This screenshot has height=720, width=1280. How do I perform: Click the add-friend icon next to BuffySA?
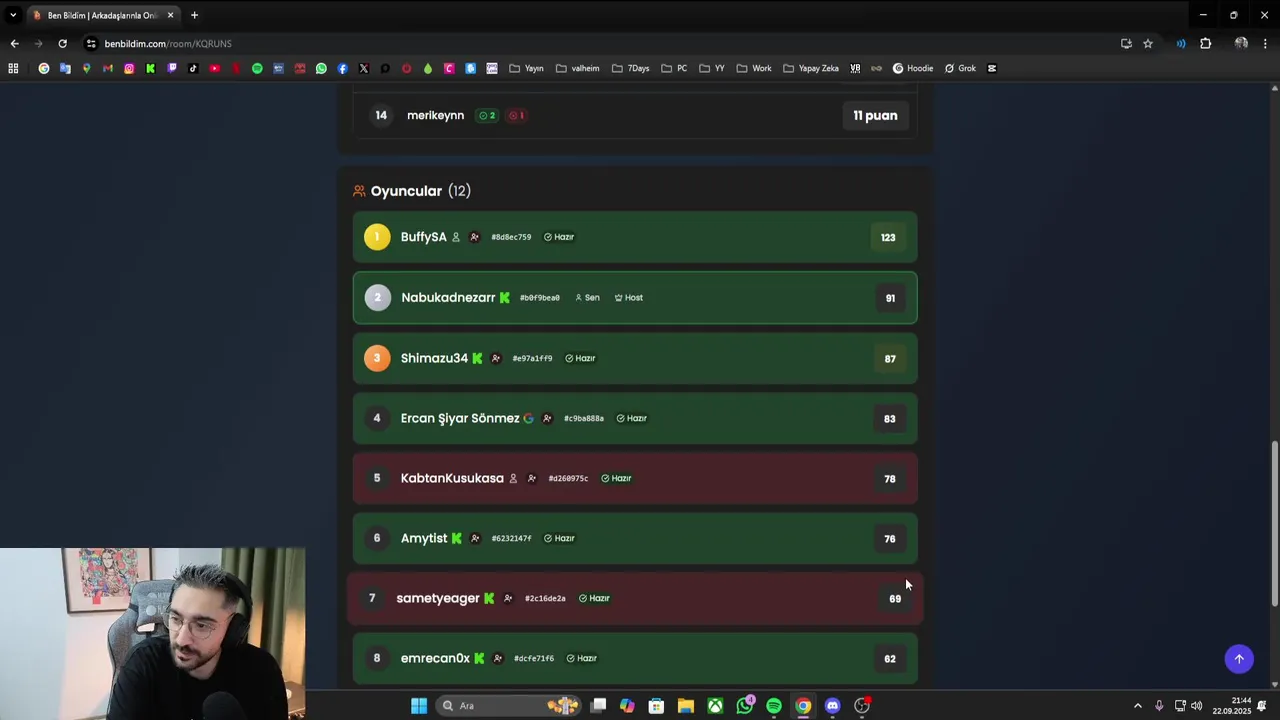pos(474,237)
